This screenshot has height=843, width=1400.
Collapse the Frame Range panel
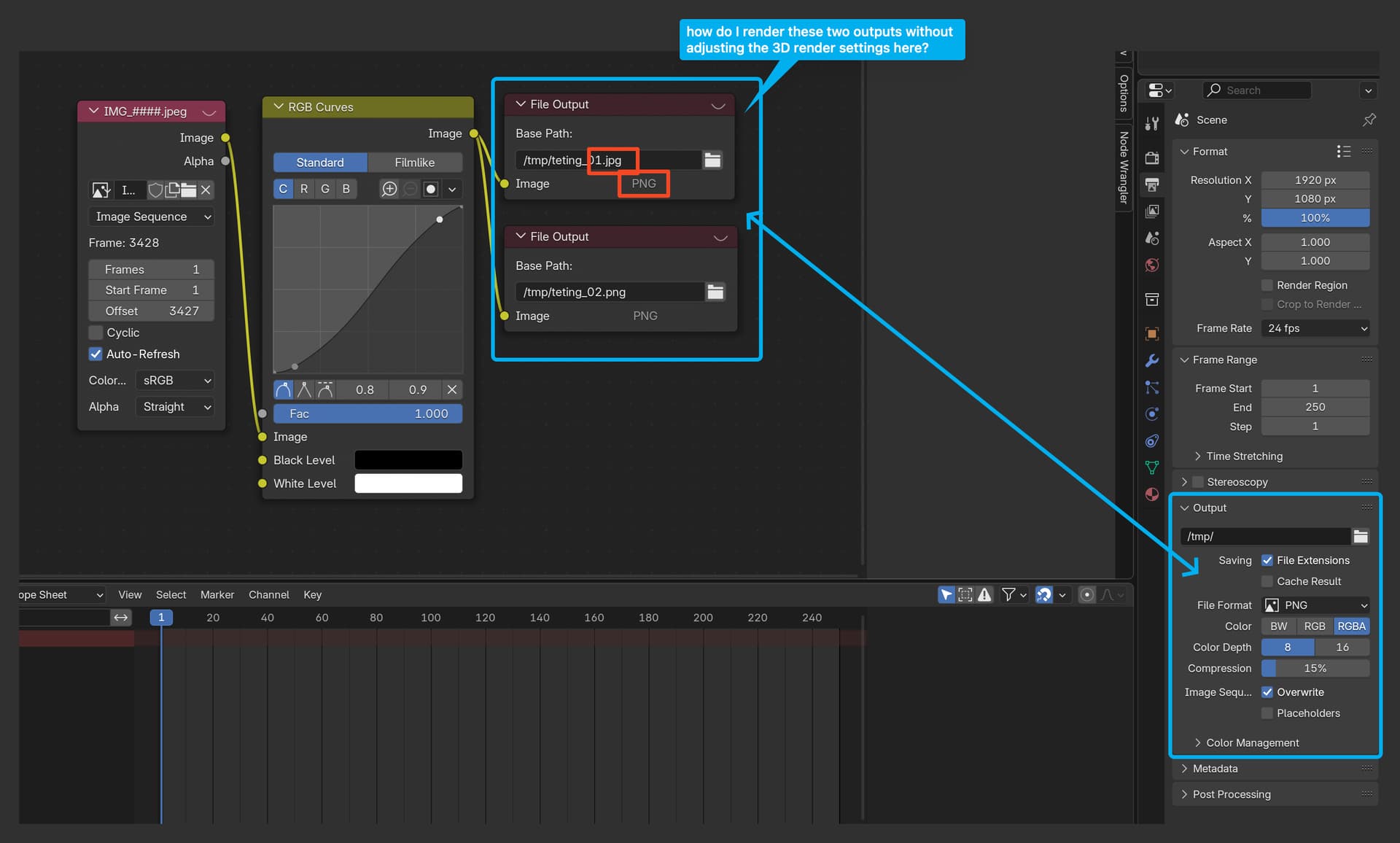point(1185,360)
